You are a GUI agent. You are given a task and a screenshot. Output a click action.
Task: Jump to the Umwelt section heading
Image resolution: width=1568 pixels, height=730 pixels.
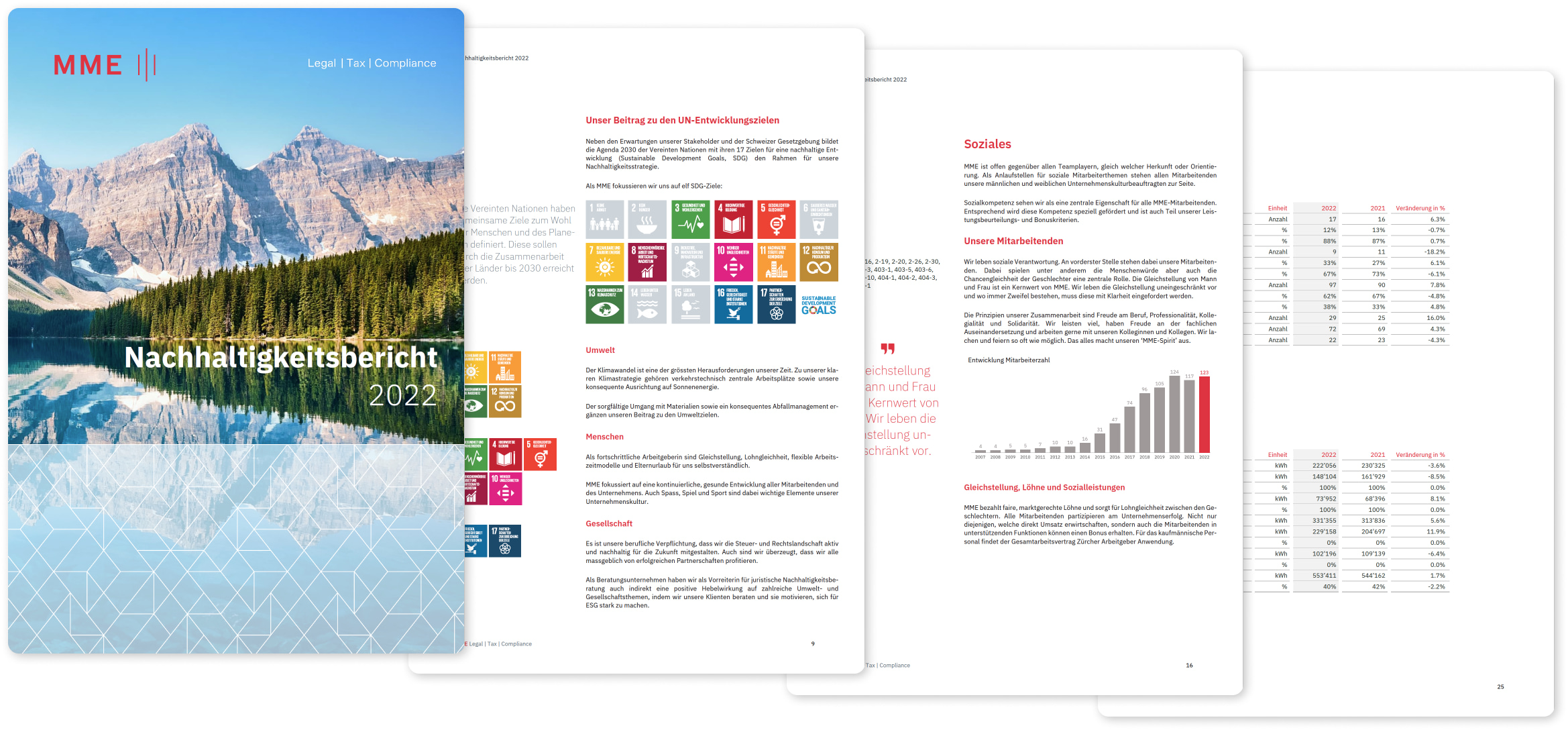click(x=600, y=350)
